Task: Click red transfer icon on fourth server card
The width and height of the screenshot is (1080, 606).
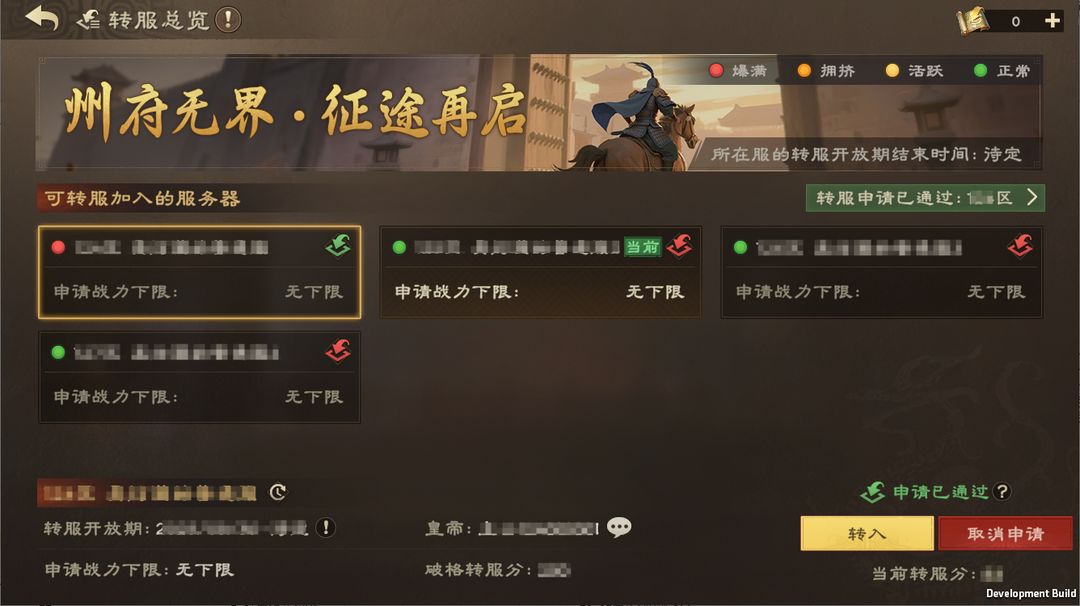Action: (338, 351)
